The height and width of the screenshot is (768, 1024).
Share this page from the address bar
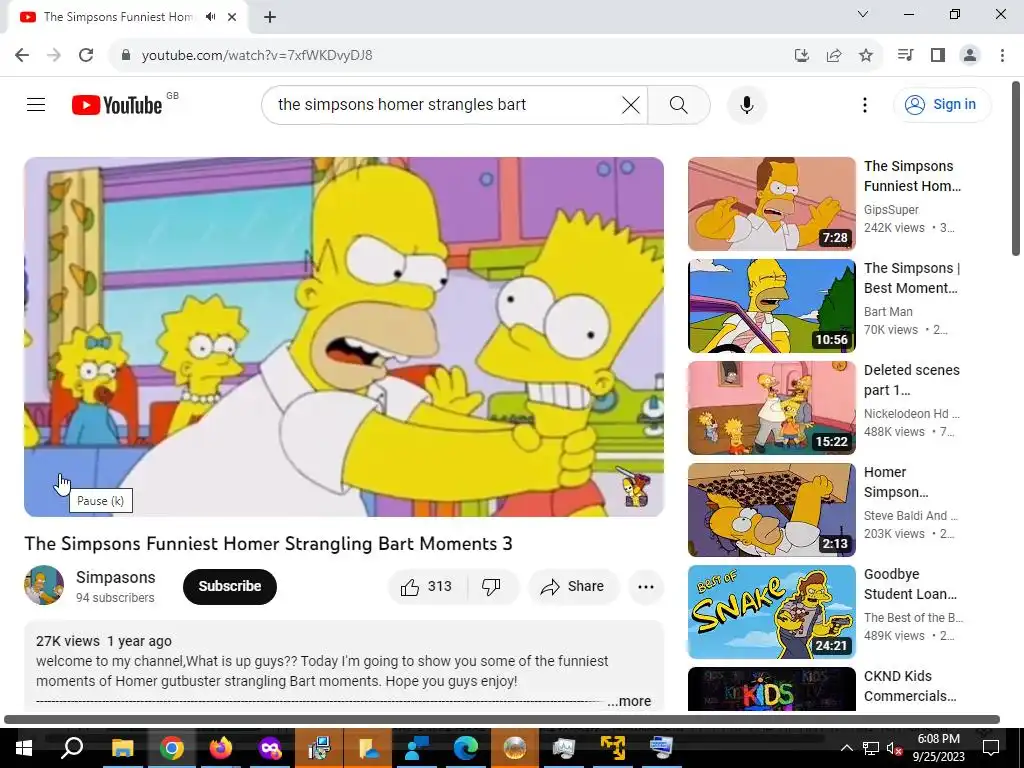coord(834,55)
